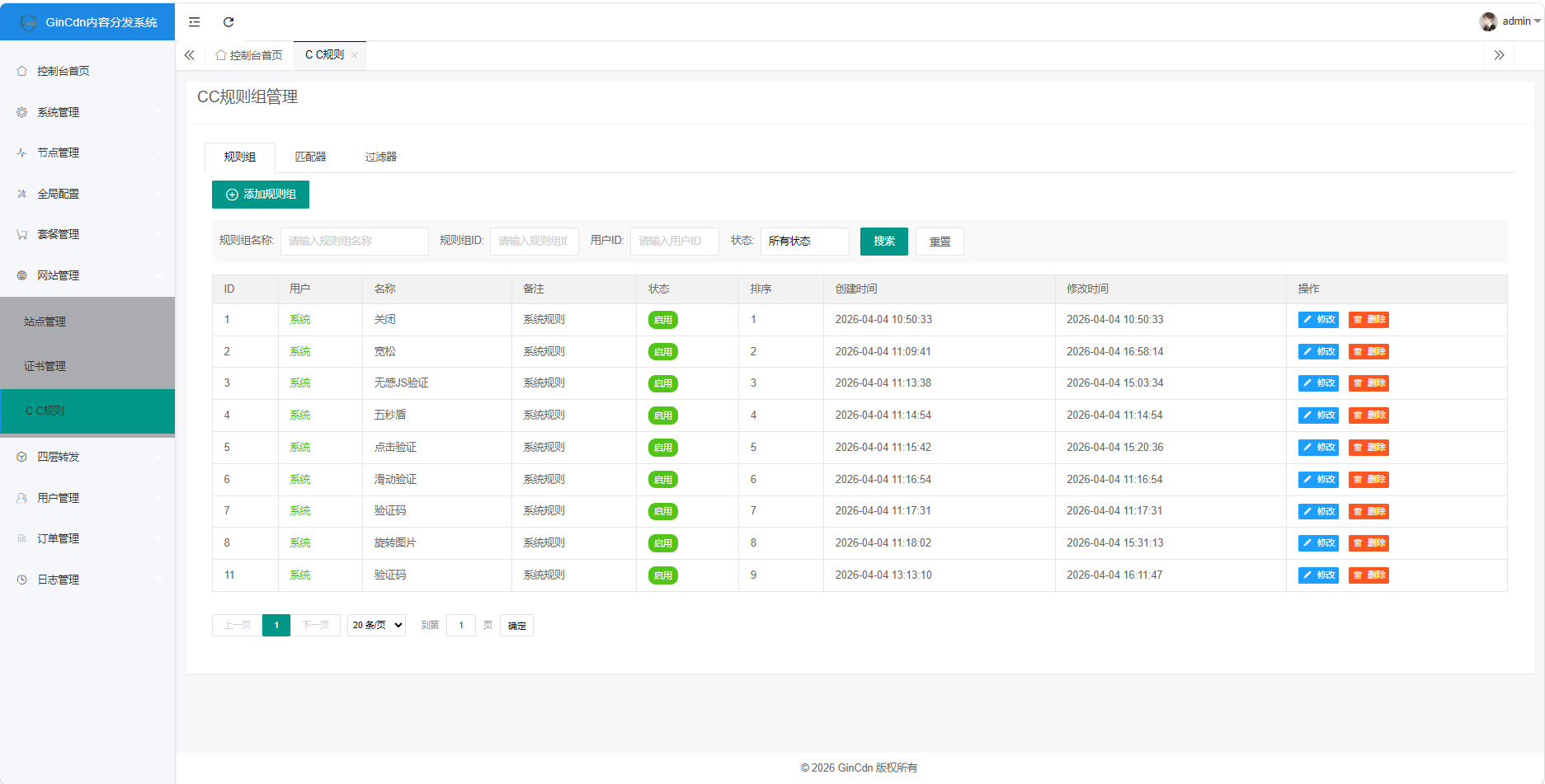The image size is (1545, 784).
Task: Expand the 节点管理 sidebar menu
Action: point(87,153)
